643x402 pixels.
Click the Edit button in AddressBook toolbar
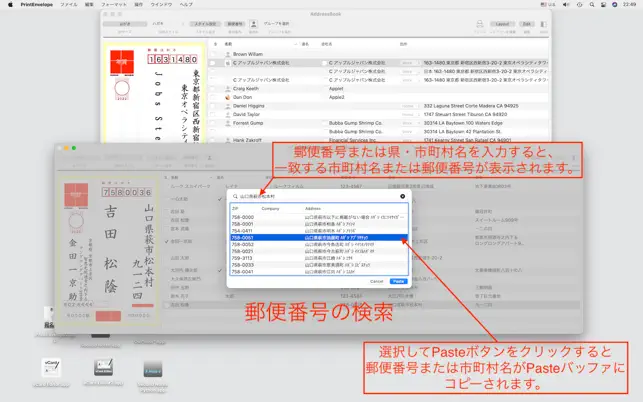point(527,24)
